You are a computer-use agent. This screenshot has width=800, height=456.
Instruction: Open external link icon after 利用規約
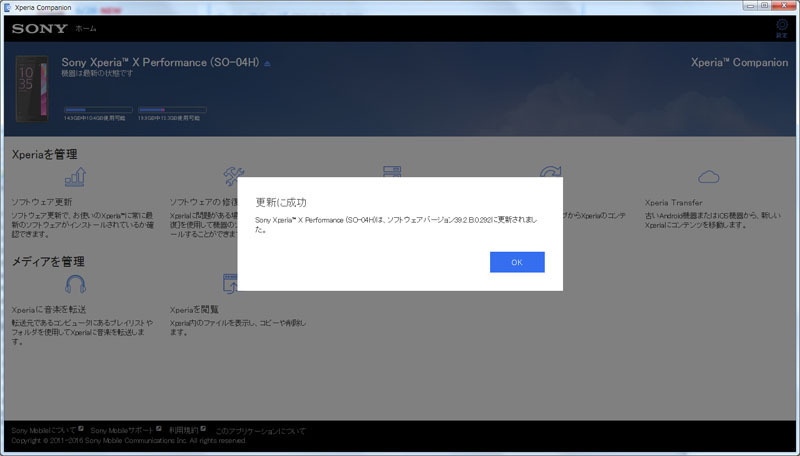pos(203,429)
